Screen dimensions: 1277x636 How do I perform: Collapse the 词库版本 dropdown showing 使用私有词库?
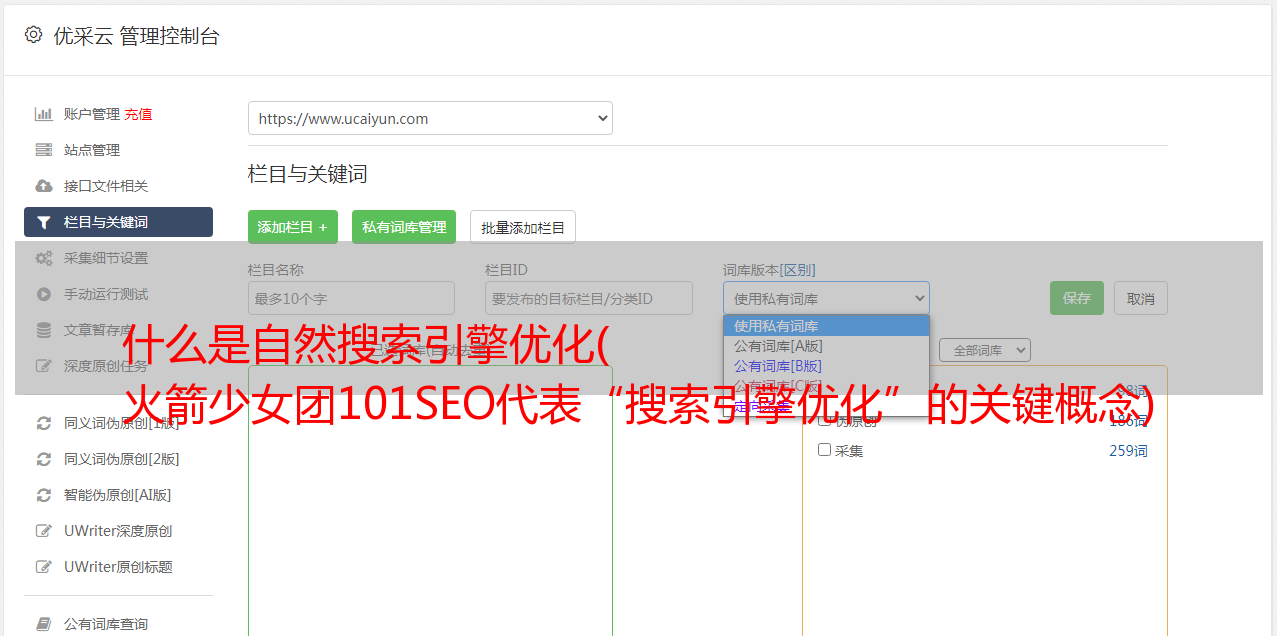[826, 298]
